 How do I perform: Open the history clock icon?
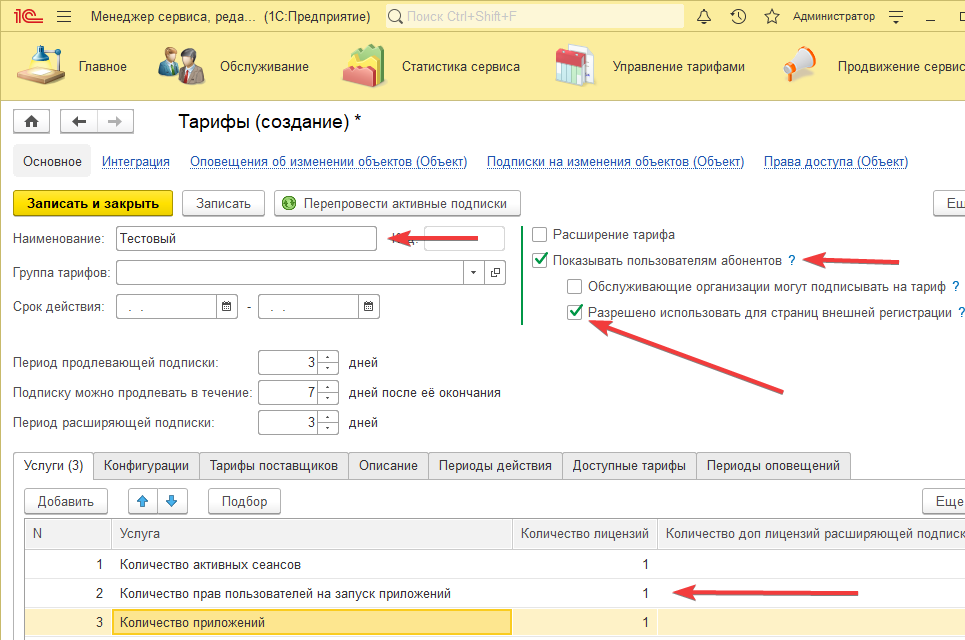(x=738, y=17)
